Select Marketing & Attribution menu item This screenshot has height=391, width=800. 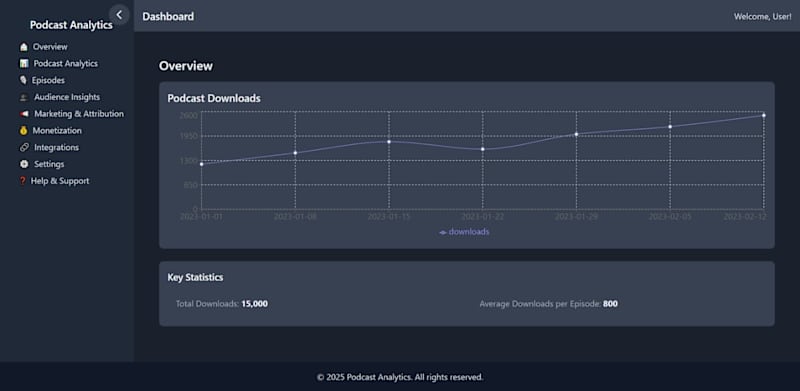tap(79, 114)
